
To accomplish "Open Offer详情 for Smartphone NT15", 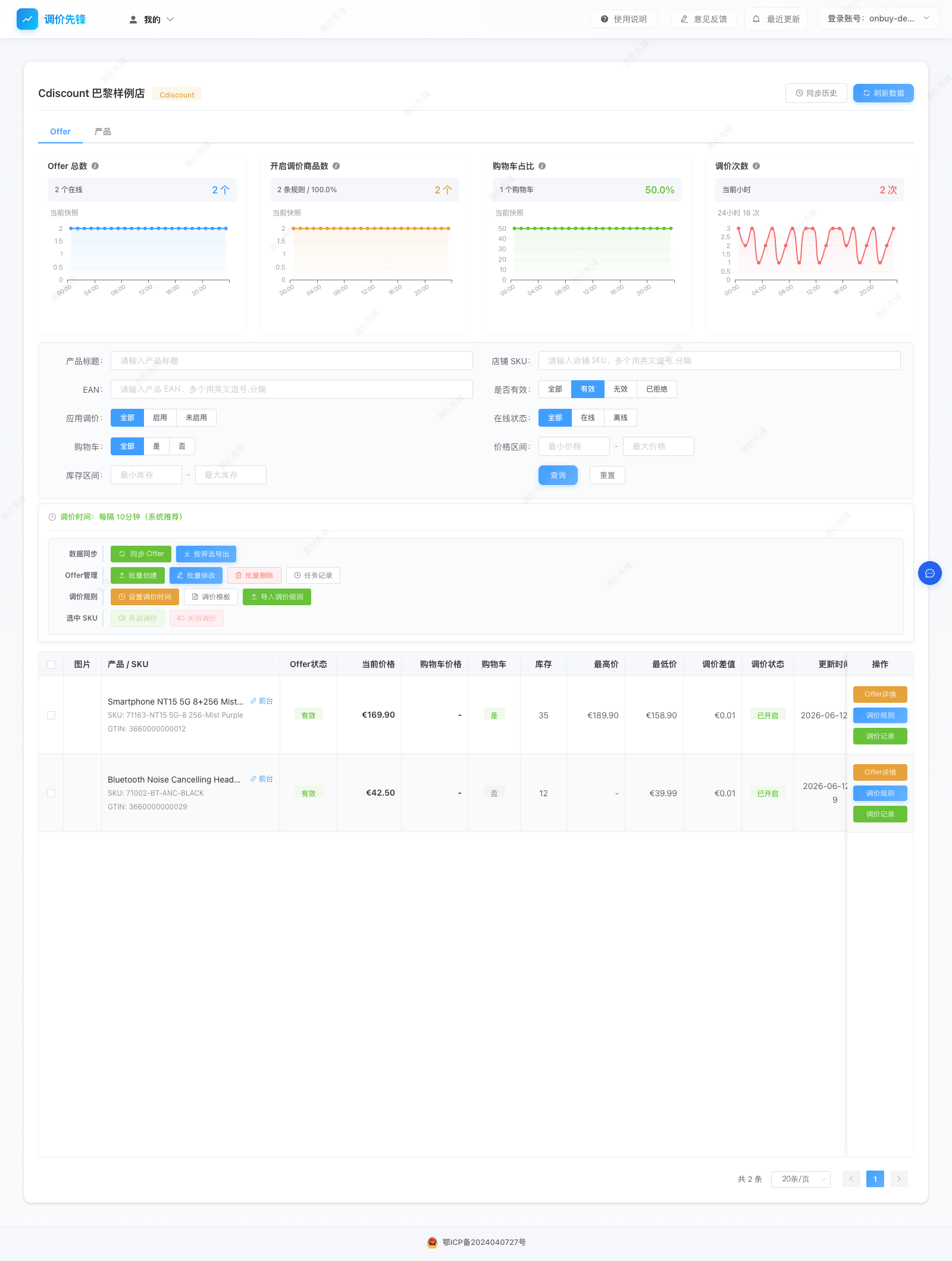I will tap(880, 694).
